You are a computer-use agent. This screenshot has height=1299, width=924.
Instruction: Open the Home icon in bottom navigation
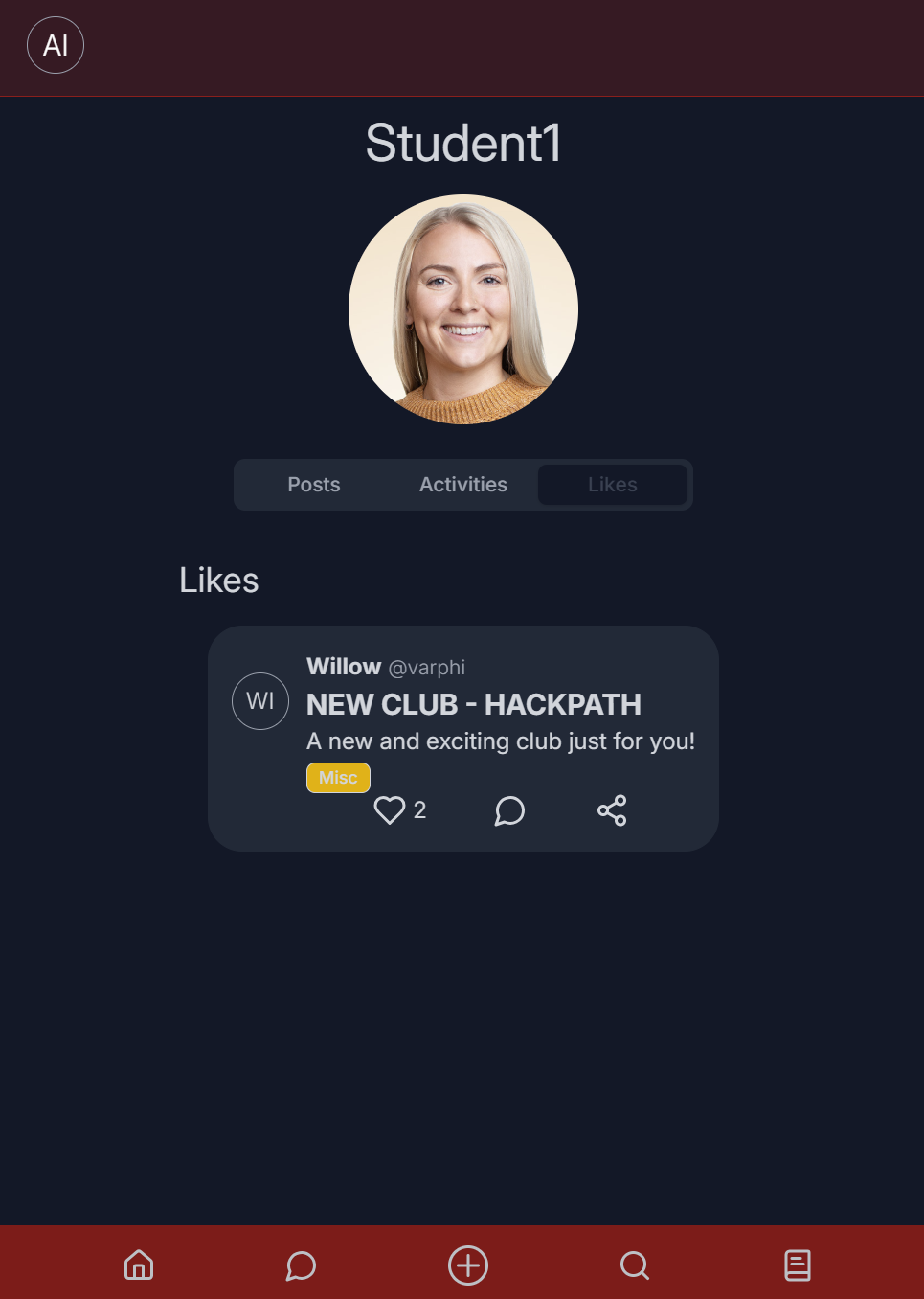139,1265
